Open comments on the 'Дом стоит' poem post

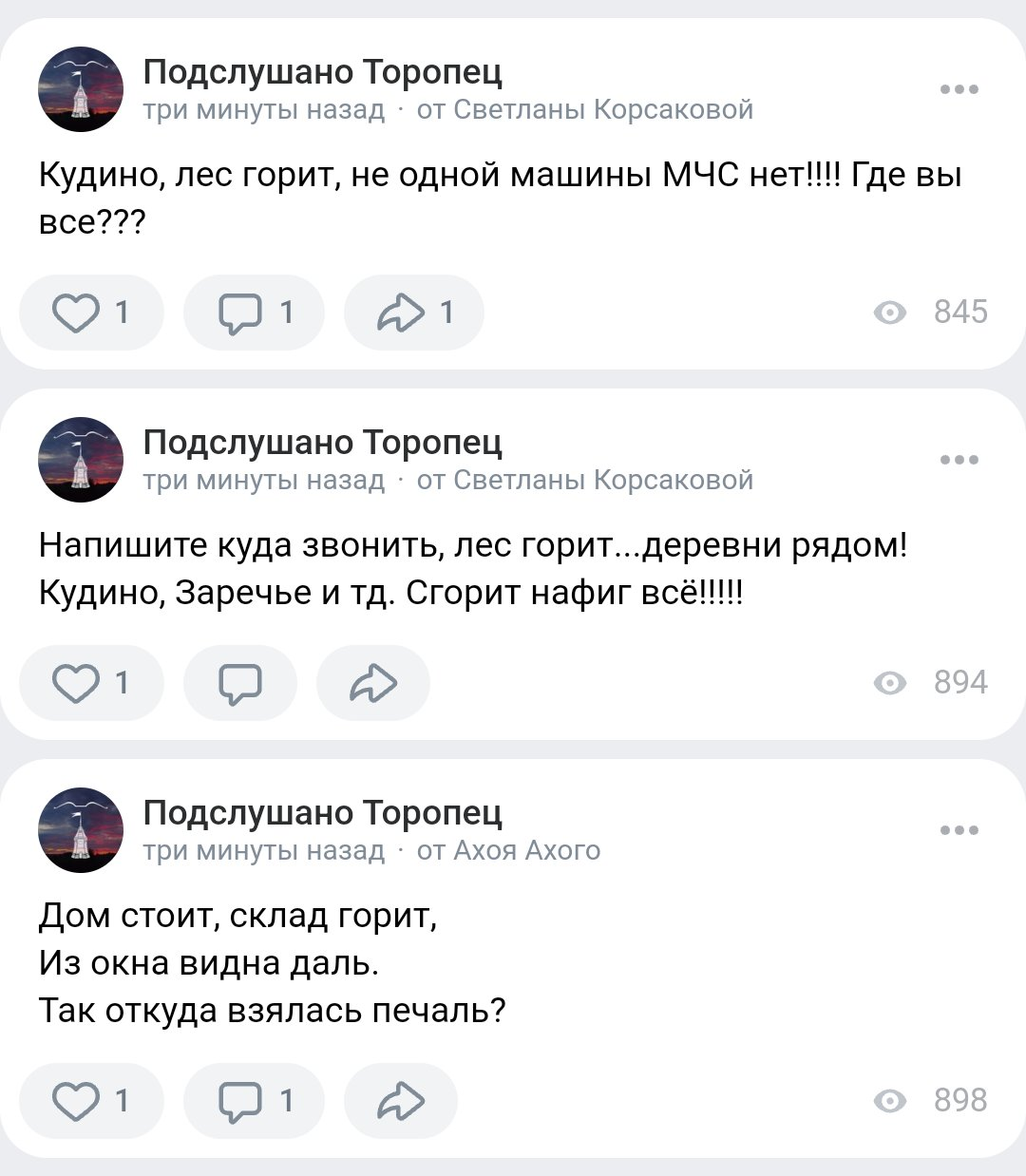254,1101
